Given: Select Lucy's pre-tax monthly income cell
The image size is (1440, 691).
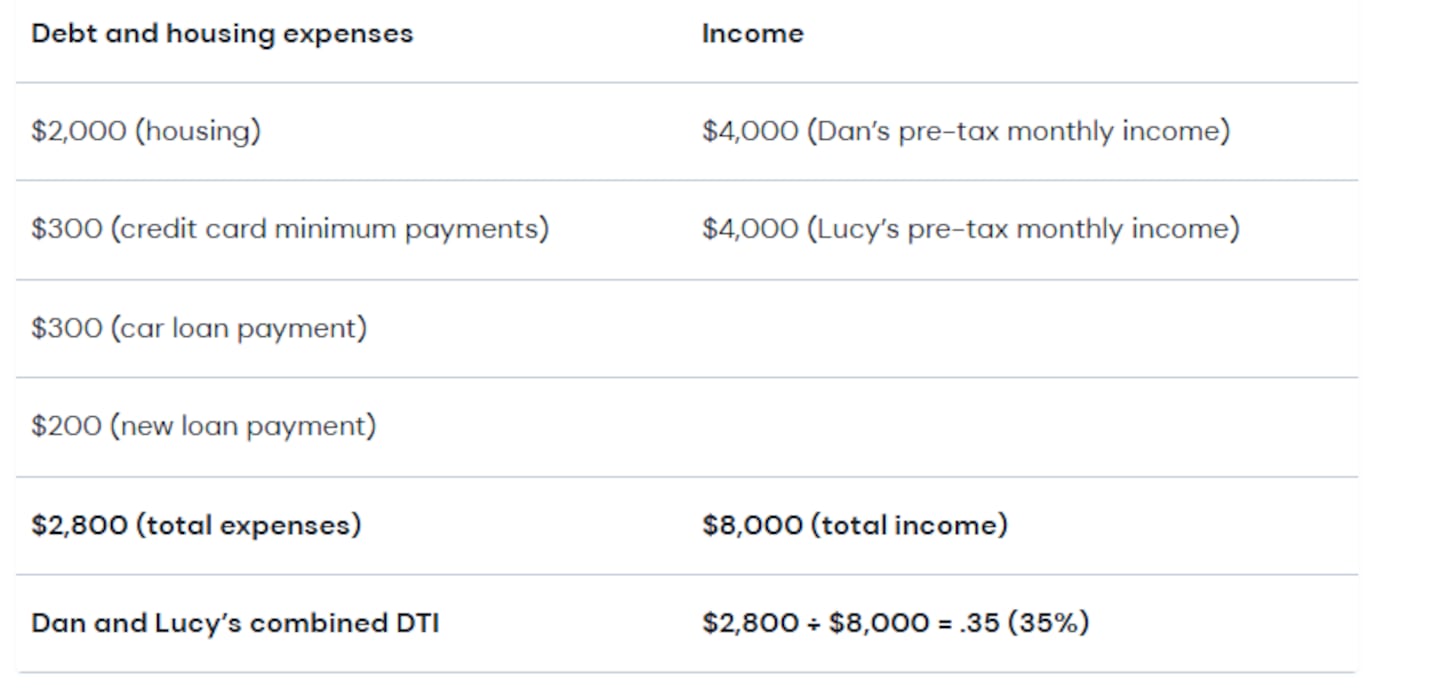Looking at the screenshot, I should pyautogui.click(x=970, y=229).
